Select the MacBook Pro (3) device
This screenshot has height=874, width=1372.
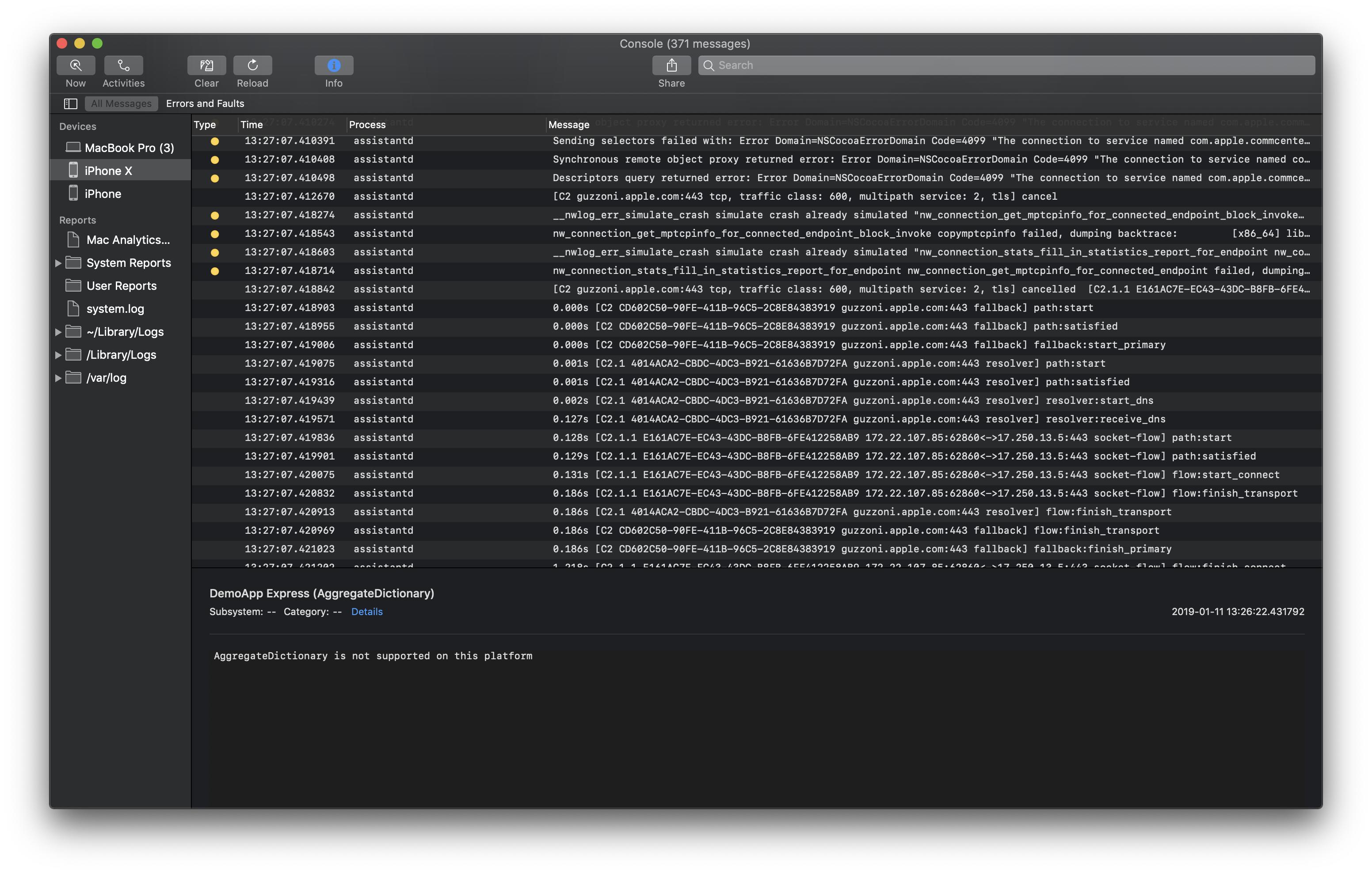(x=129, y=148)
